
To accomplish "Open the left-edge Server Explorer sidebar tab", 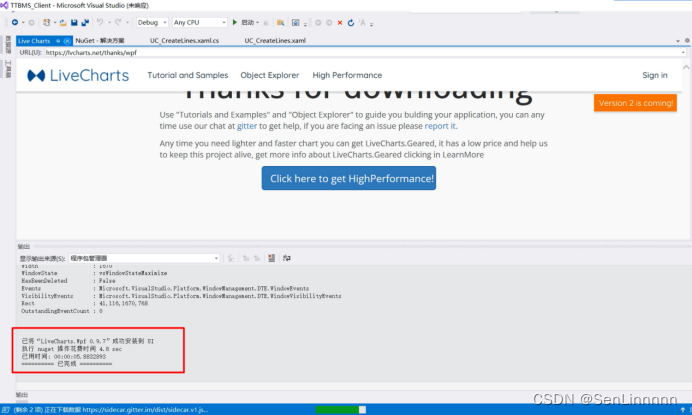I will pos(8,45).
